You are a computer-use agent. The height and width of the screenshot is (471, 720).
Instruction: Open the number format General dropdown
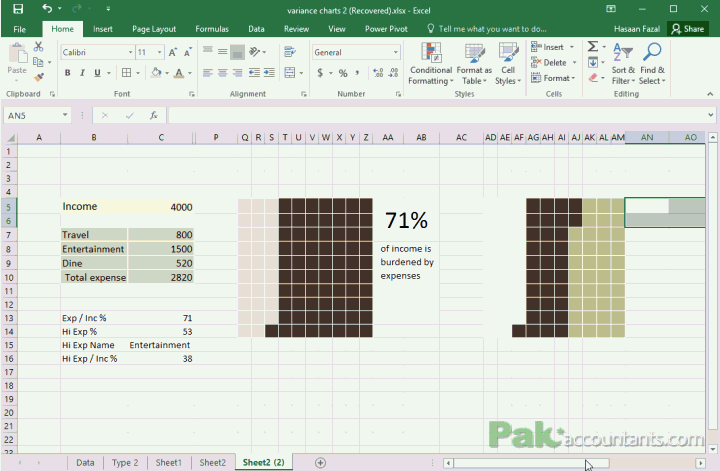[x=395, y=52]
